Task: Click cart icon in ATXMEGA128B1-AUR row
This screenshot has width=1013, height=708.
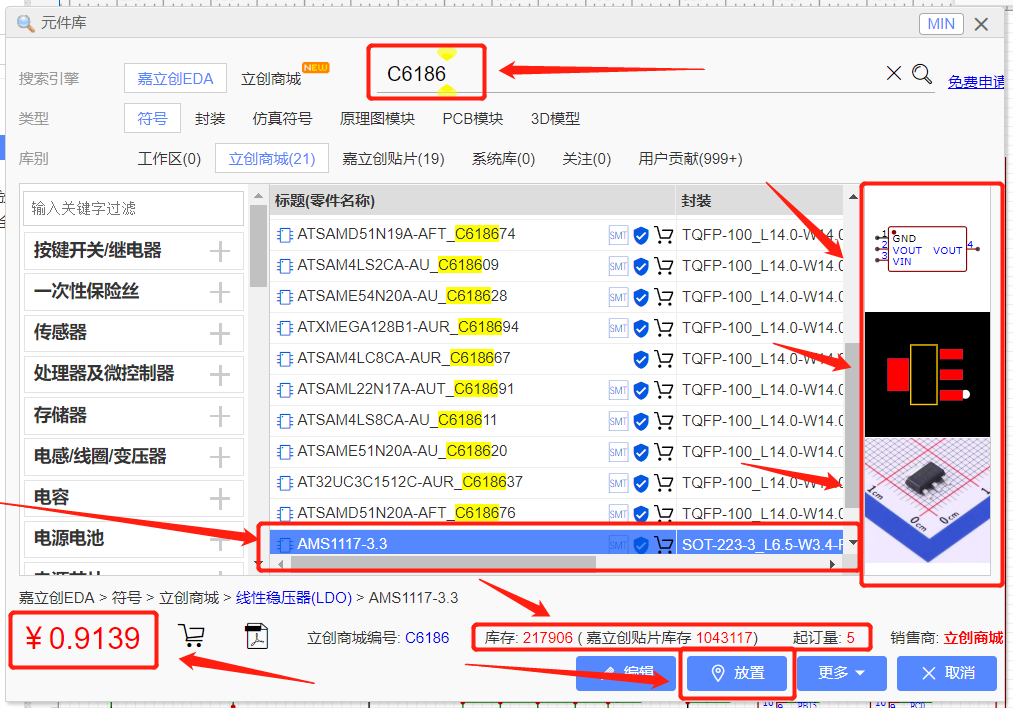Action: pos(663,328)
